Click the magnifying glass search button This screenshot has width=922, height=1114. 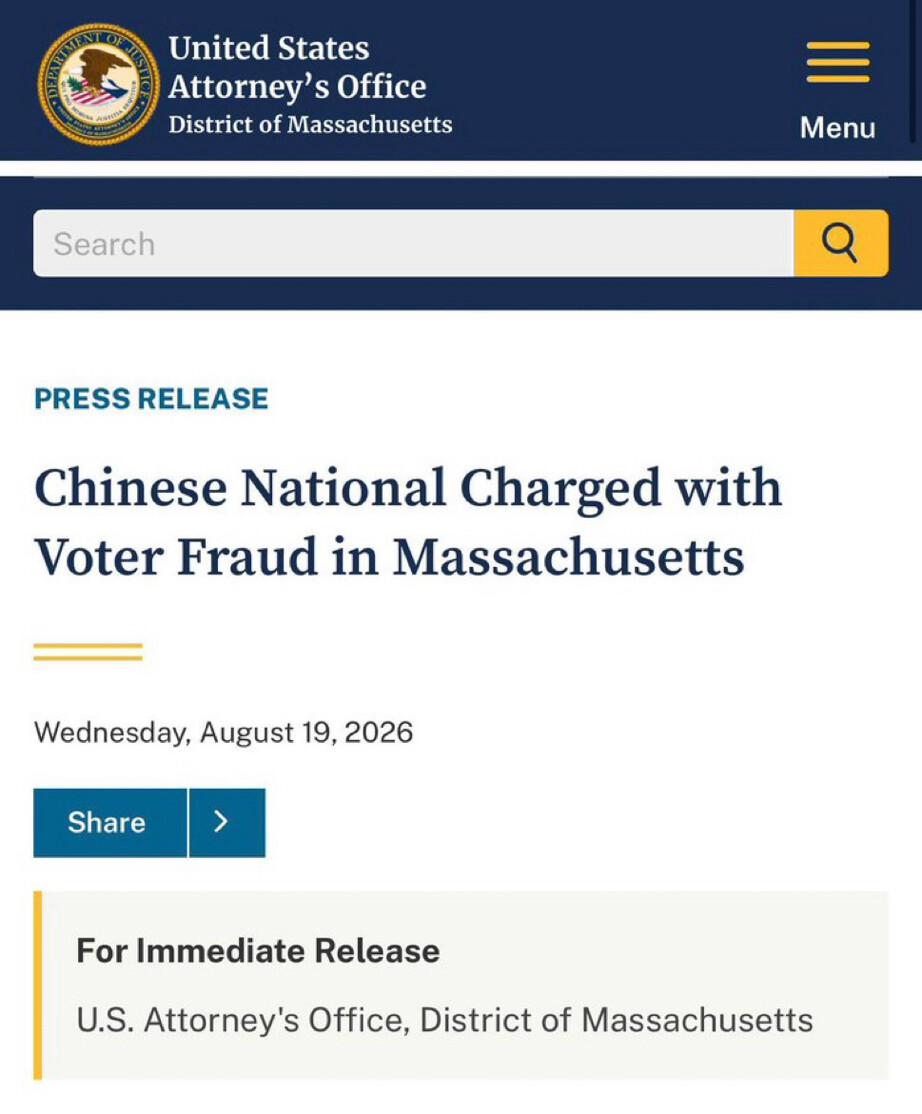pyautogui.click(x=840, y=243)
